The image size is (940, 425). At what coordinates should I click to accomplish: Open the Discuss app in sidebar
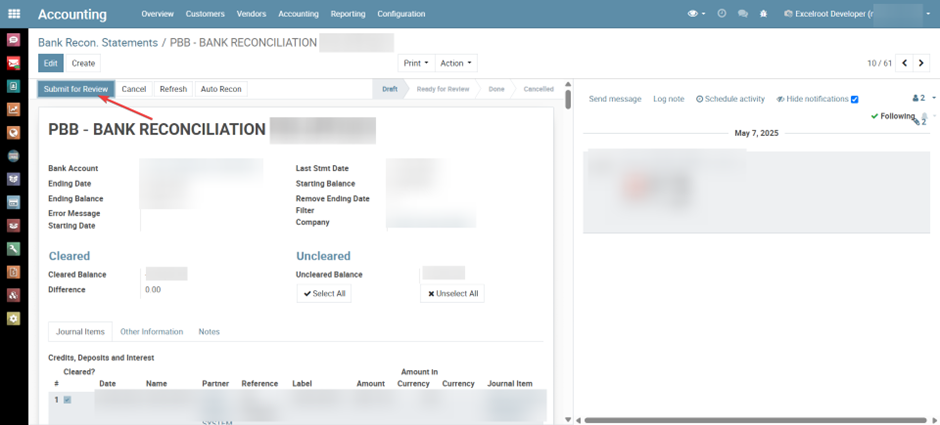pyautogui.click(x=13, y=40)
